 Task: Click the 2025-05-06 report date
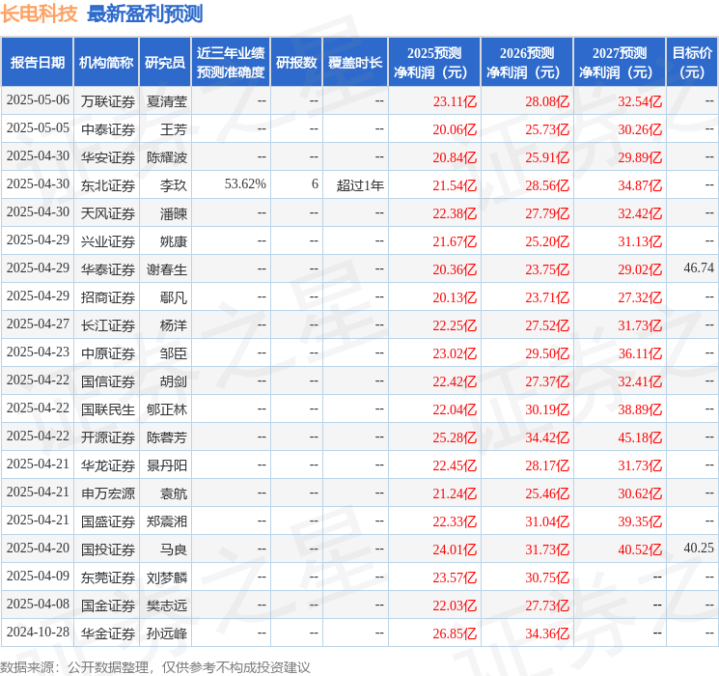[x=38, y=100]
